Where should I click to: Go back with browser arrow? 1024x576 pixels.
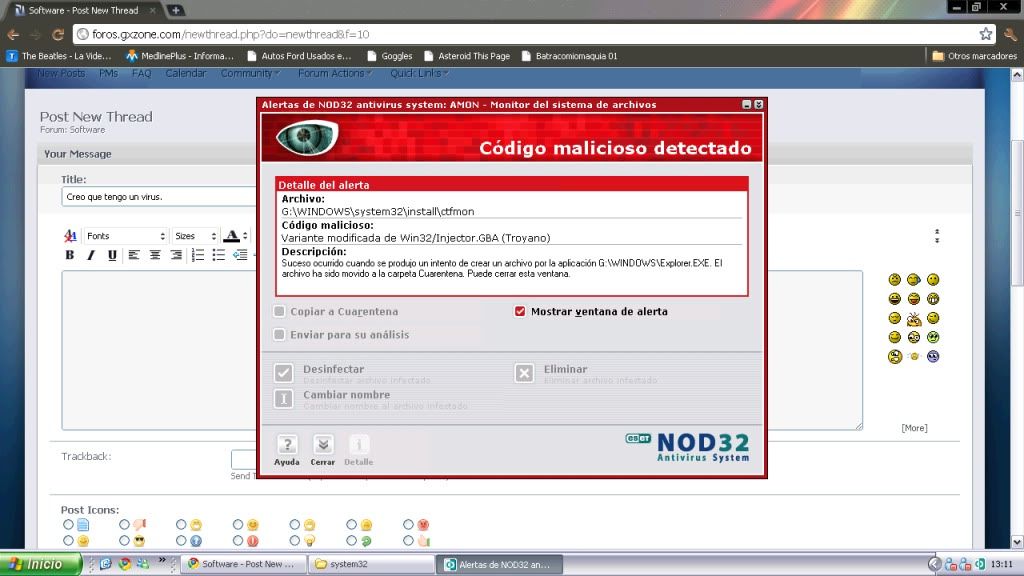(13, 35)
